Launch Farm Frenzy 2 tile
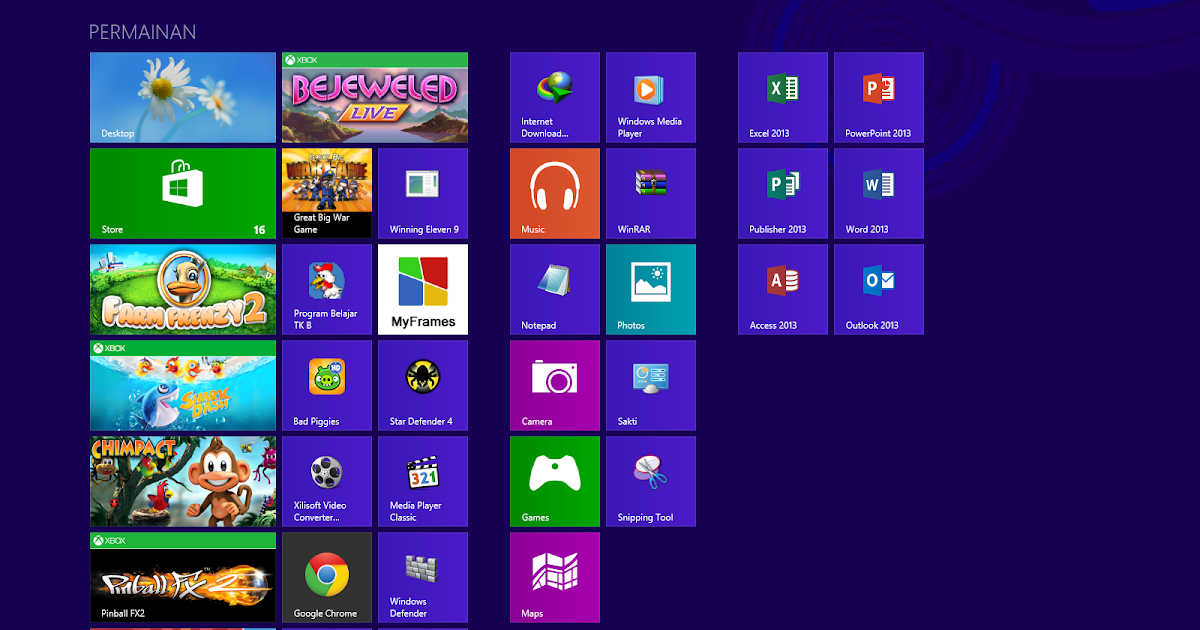1200x630 pixels. pos(183,289)
